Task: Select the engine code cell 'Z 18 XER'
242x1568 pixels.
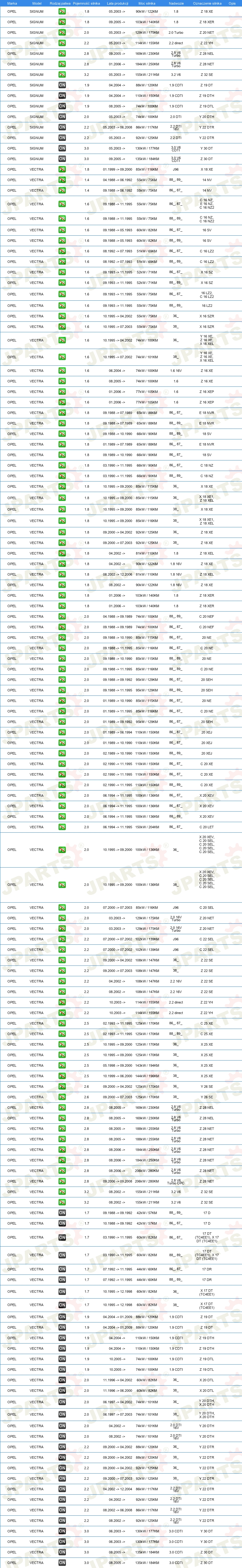Action: pos(207,22)
